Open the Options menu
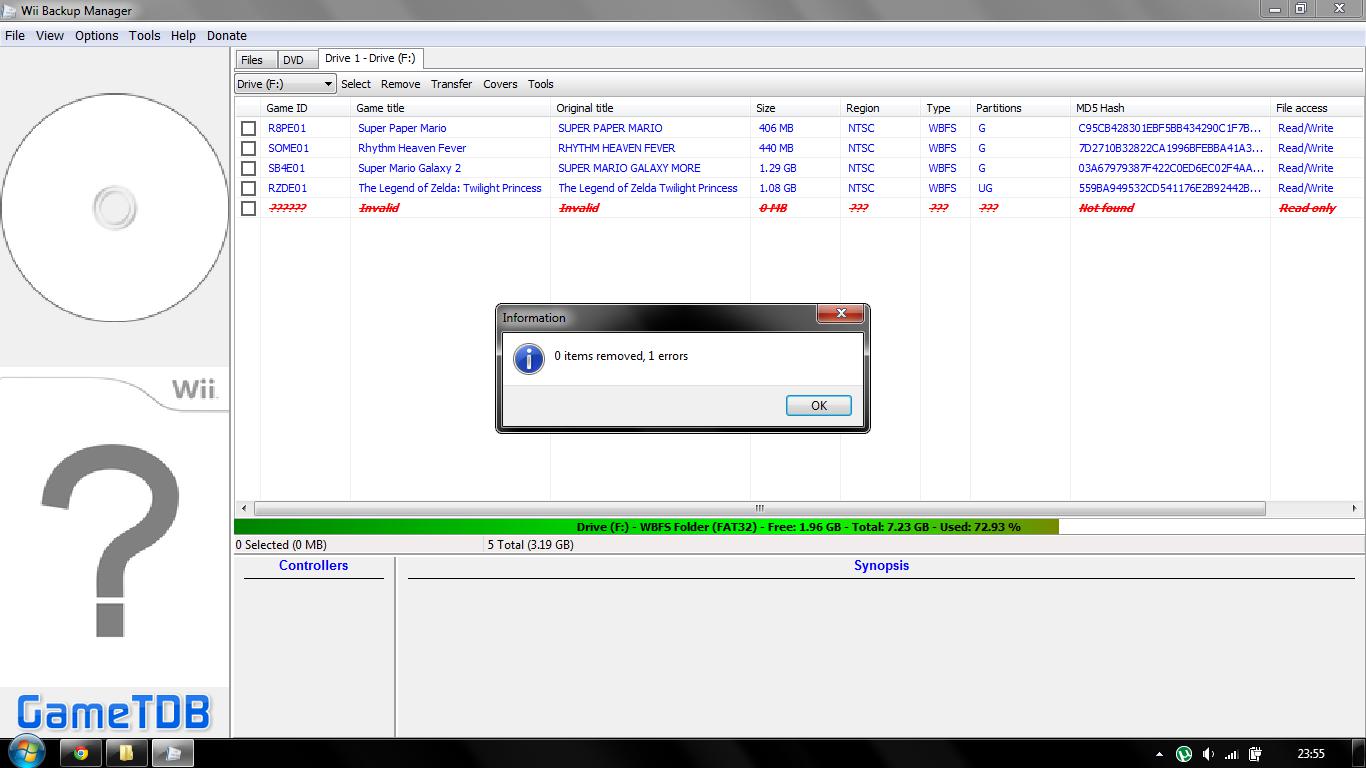The width and height of the screenshot is (1366, 768). pyautogui.click(x=97, y=35)
